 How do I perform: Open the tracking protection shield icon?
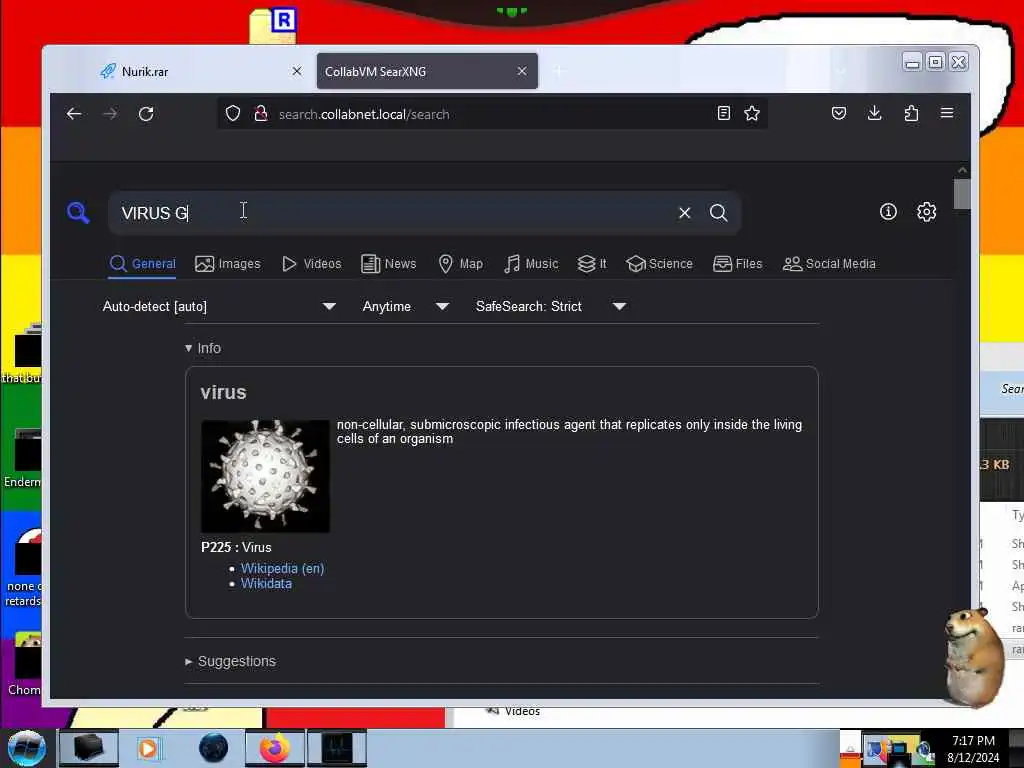pos(233,114)
